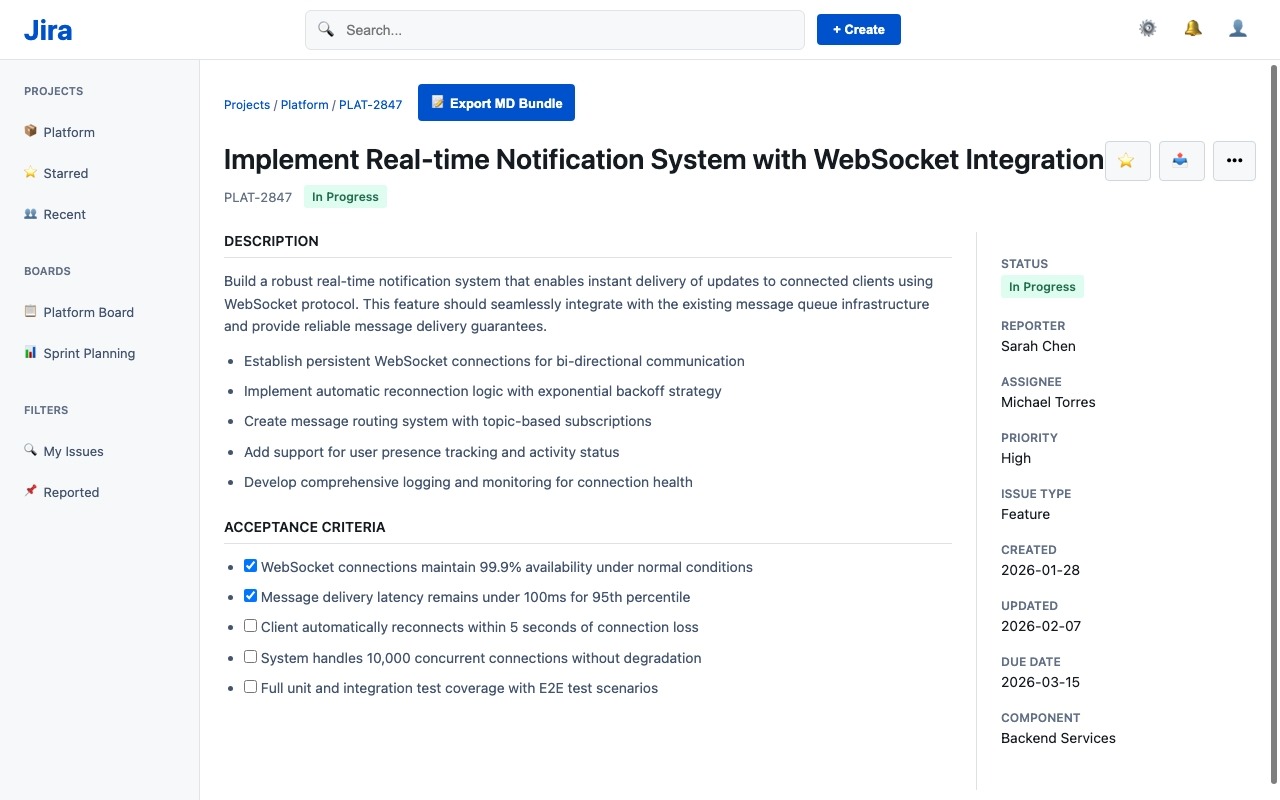Click the Feature issue type value
Image resolution: width=1280 pixels, height=800 pixels.
1025,514
